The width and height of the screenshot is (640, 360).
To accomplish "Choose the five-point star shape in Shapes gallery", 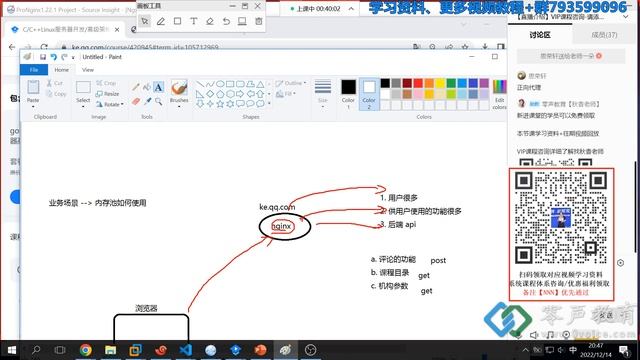I will pyautogui.click(x=220, y=104).
